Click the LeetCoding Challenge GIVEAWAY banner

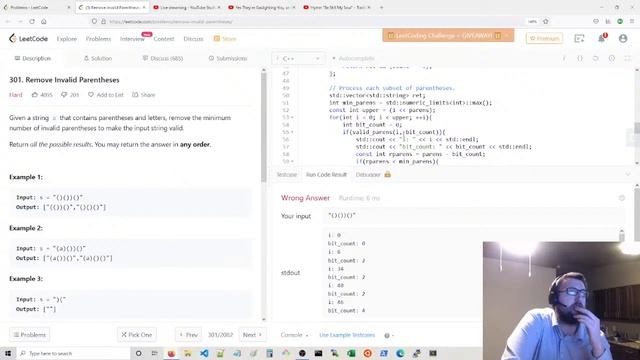pyautogui.click(x=448, y=36)
